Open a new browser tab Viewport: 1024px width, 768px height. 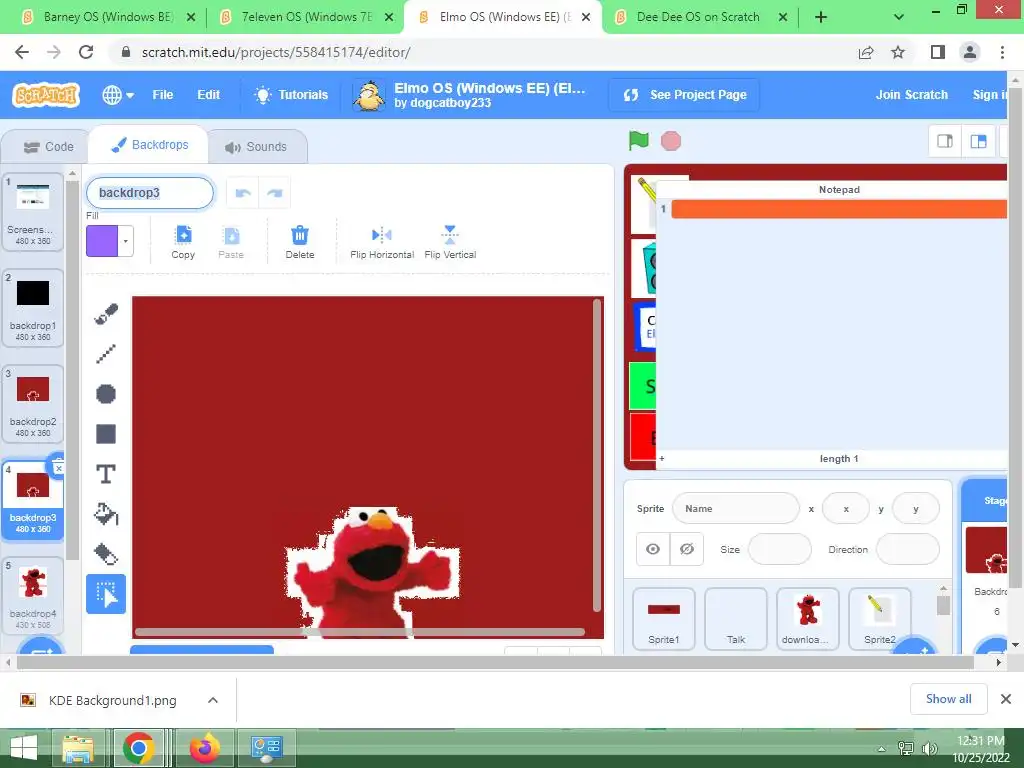pyautogui.click(x=821, y=17)
